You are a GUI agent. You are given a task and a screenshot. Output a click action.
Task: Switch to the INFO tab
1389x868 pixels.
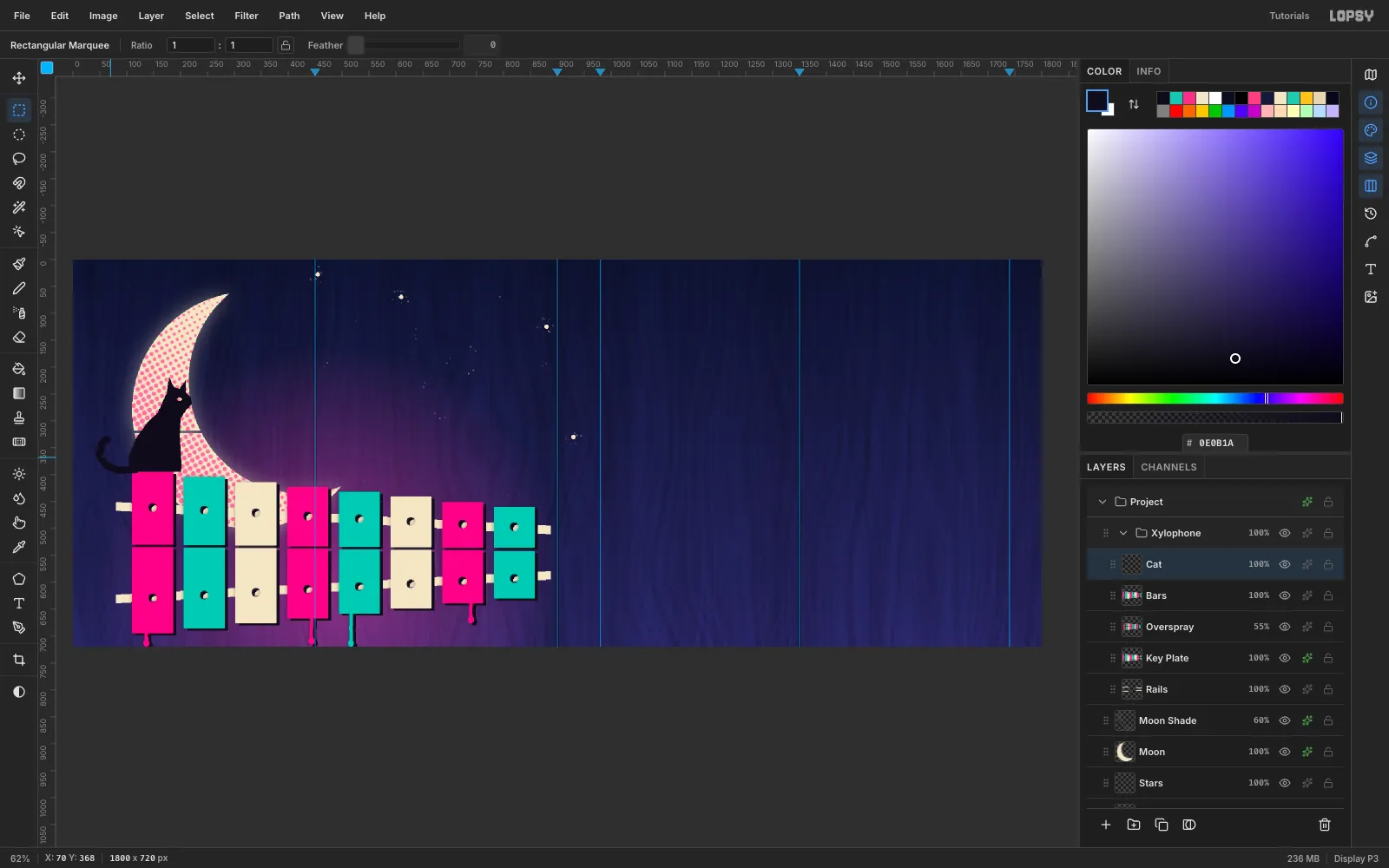[x=1149, y=71]
